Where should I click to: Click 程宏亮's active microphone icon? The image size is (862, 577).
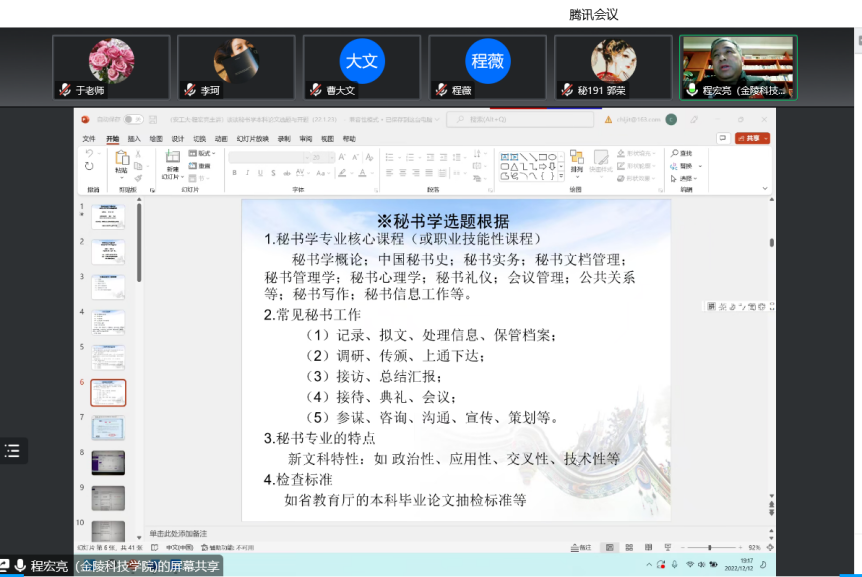692,90
